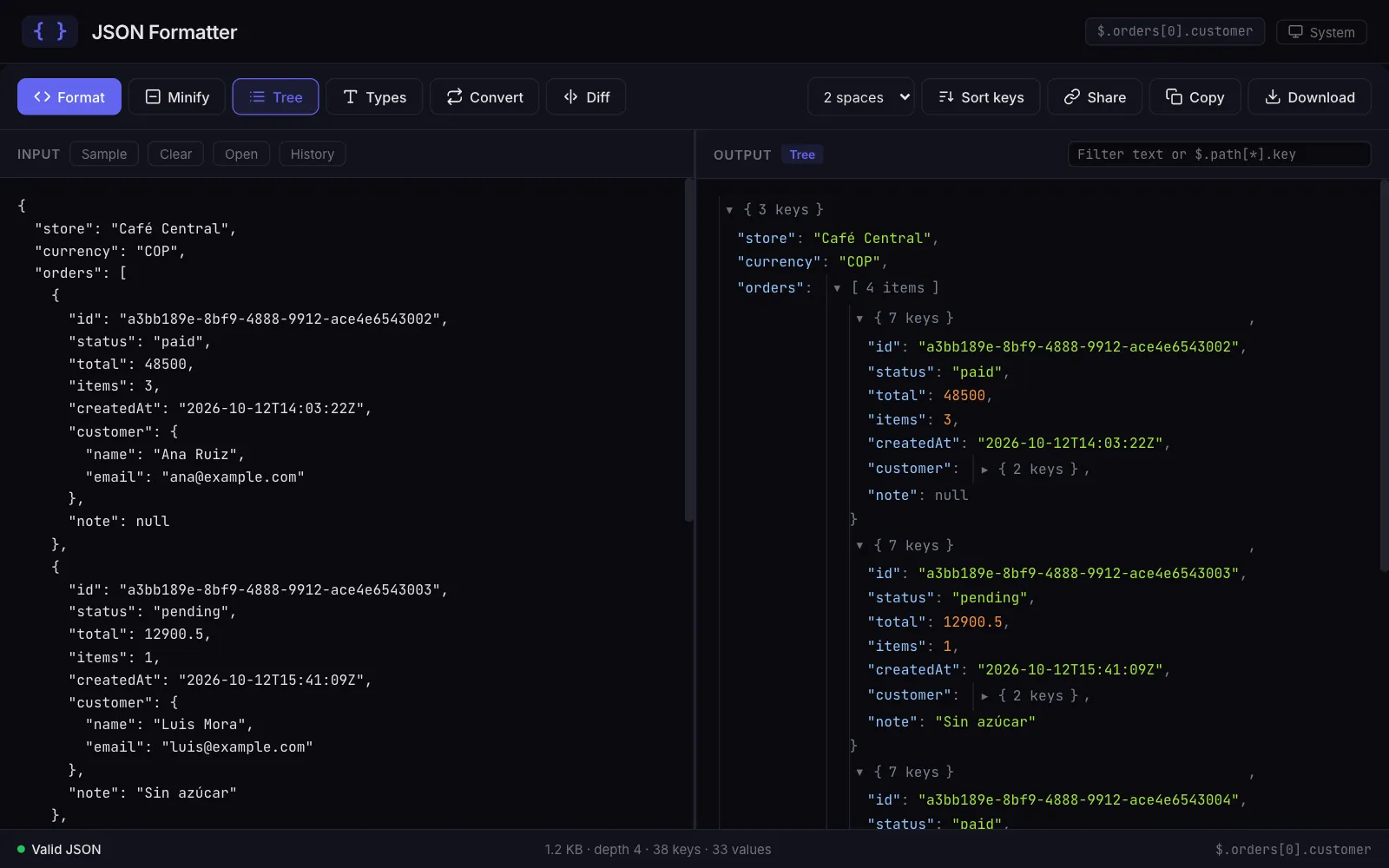Screen dimensions: 1389x868
Task: Click the "currency" key in tree
Action: (779, 261)
